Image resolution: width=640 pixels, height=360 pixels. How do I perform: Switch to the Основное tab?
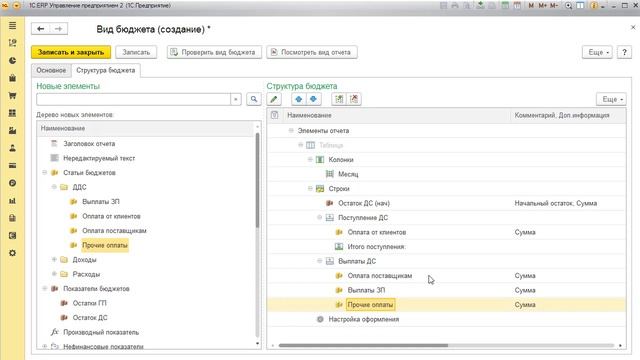point(51,70)
